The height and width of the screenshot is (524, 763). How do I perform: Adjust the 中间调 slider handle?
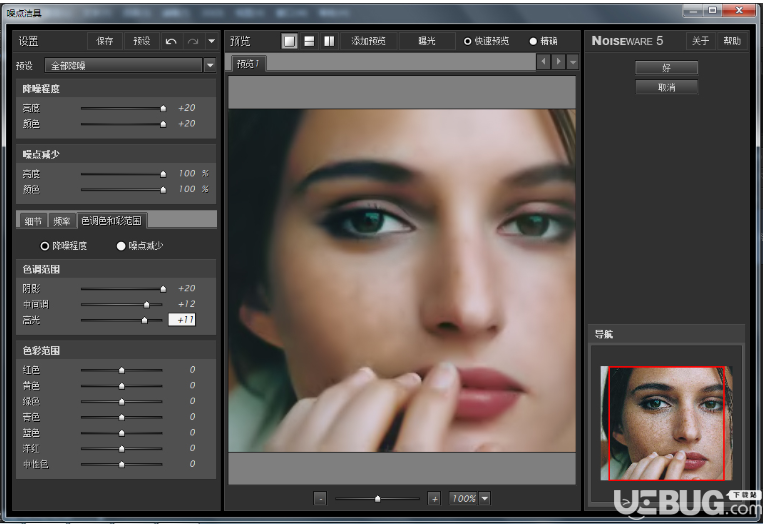[146, 305]
